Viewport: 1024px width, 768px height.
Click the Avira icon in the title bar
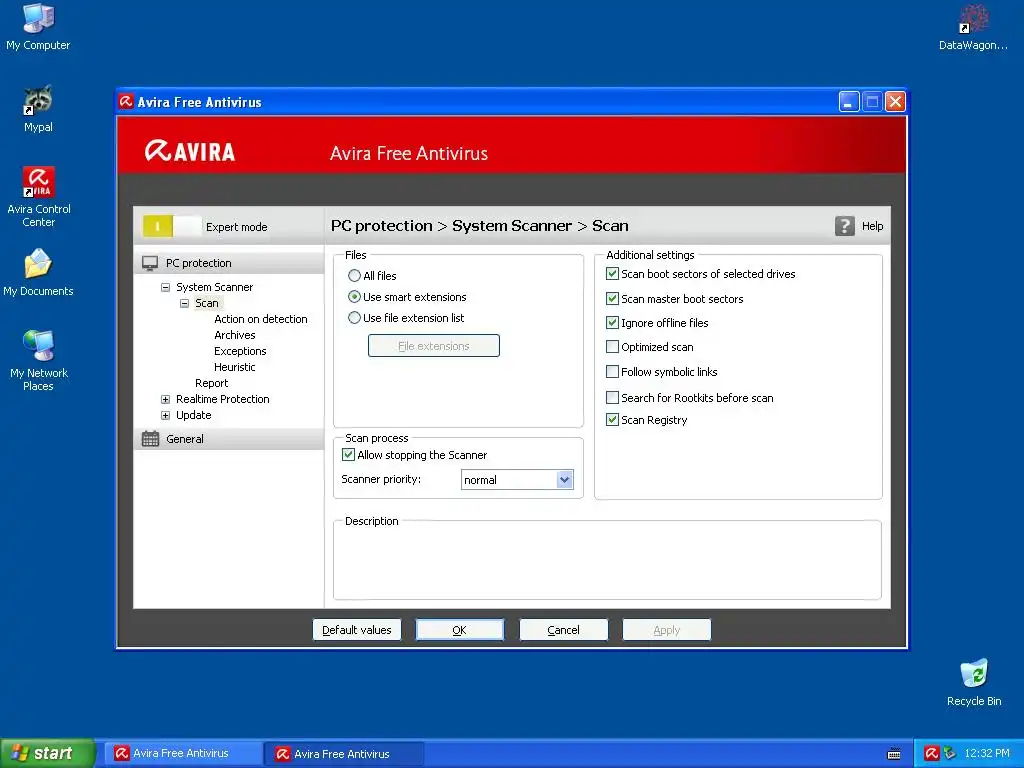pyautogui.click(x=126, y=102)
